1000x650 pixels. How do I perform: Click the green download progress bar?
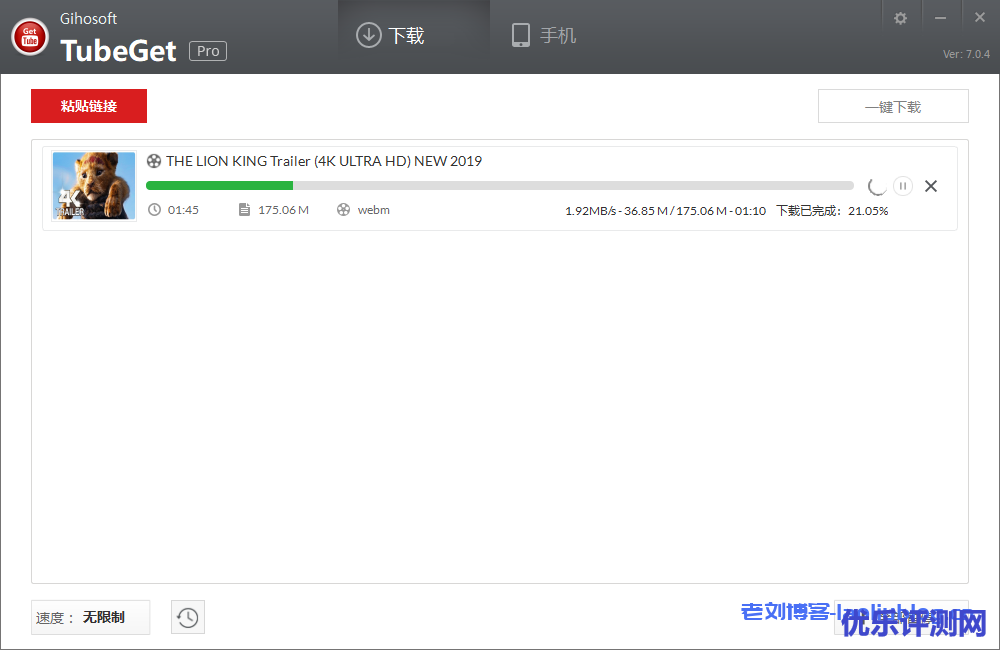coord(500,186)
